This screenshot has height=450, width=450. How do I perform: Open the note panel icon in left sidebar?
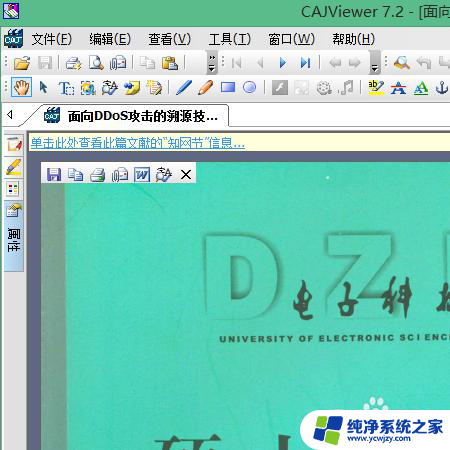coord(14,145)
